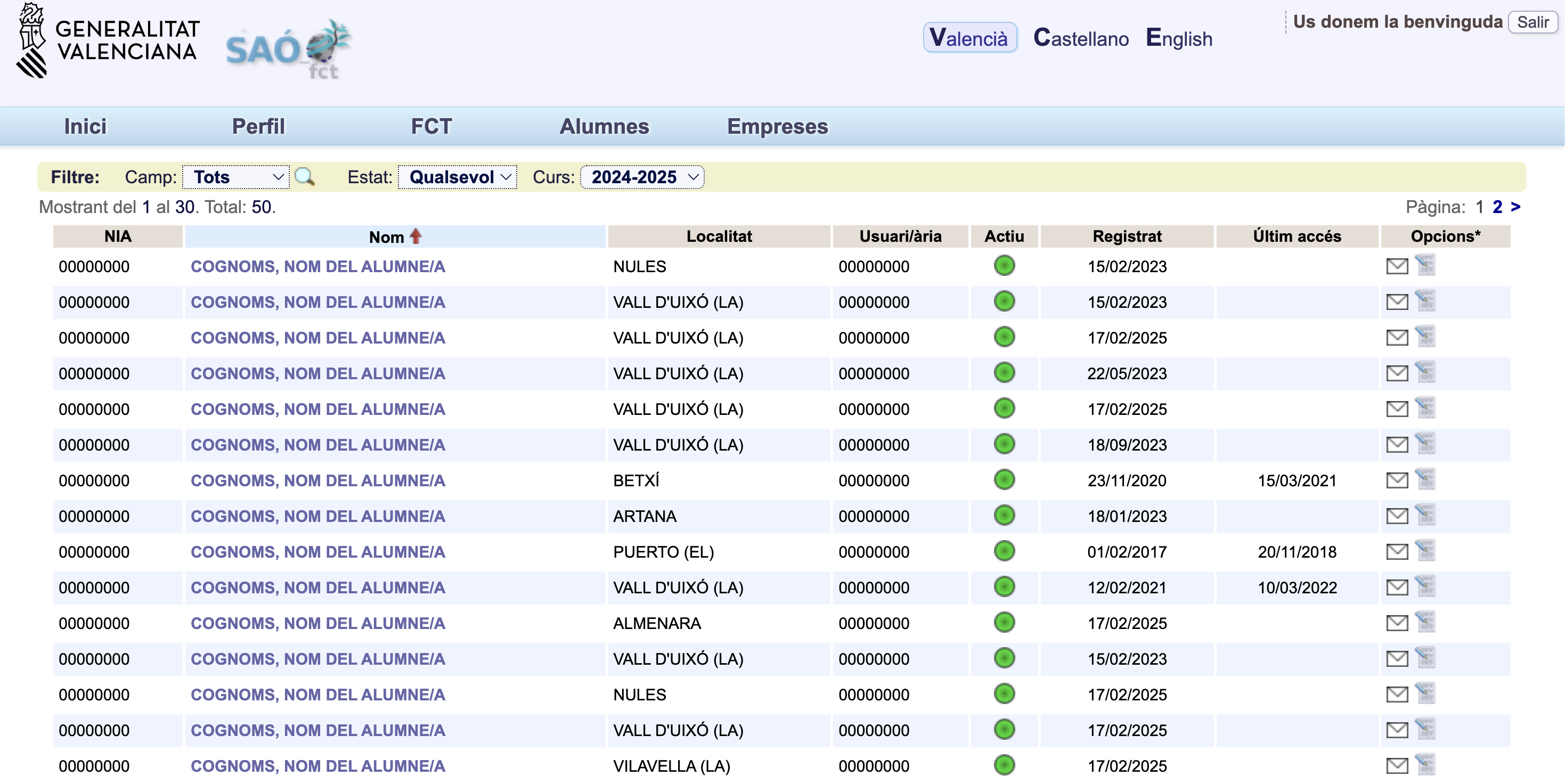Open the Curs 2024-2025 dropdown
This screenshot has height=784, width=1565.
[642, 177]
